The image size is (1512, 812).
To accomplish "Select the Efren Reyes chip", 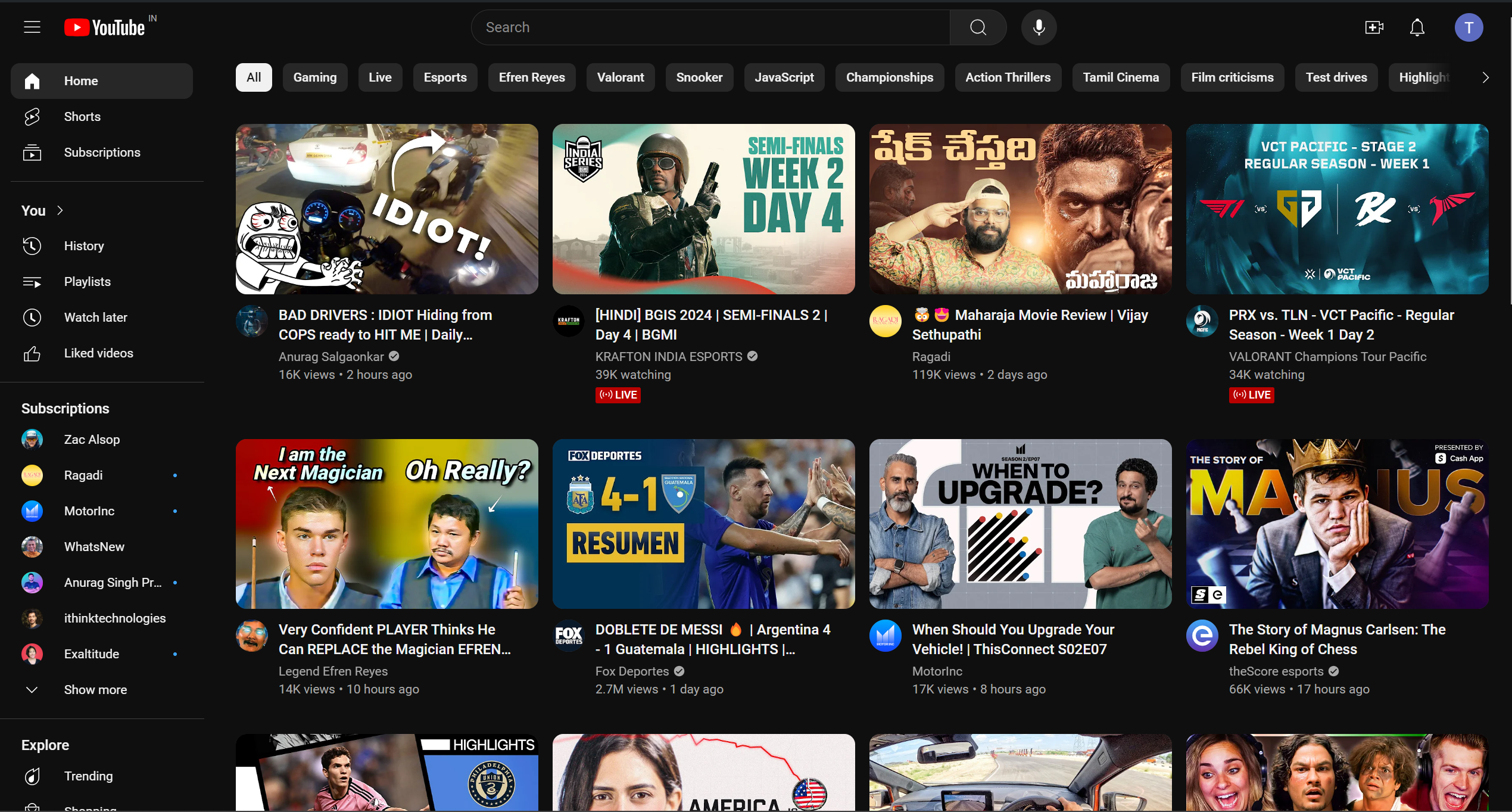I will (x=532, y=77).
